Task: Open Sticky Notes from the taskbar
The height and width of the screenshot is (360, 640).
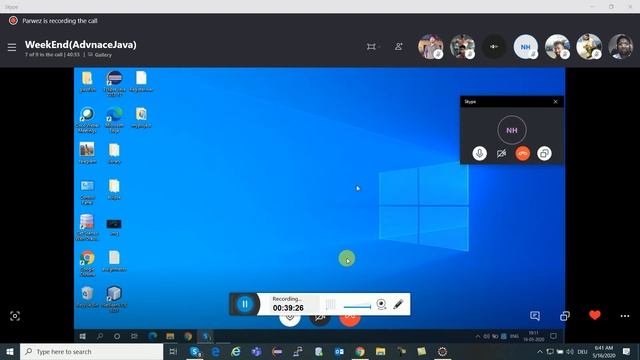Action: (422, 351)
